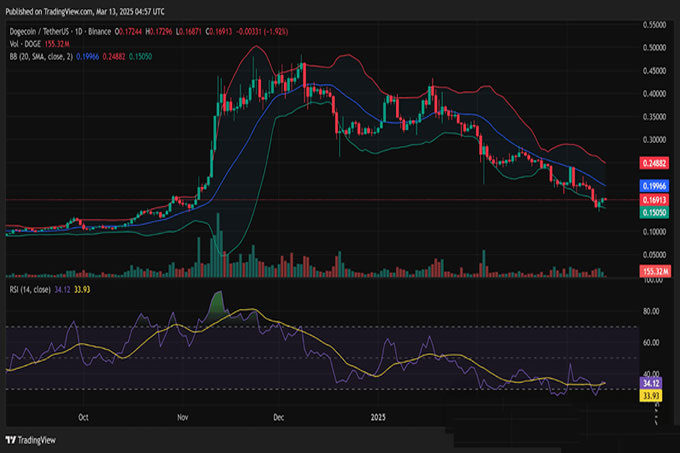Click the green 0.15050 value in BB legend
The height and width of the screenshot is (453, 680).
pyautogui.click(x=141, y=57)
